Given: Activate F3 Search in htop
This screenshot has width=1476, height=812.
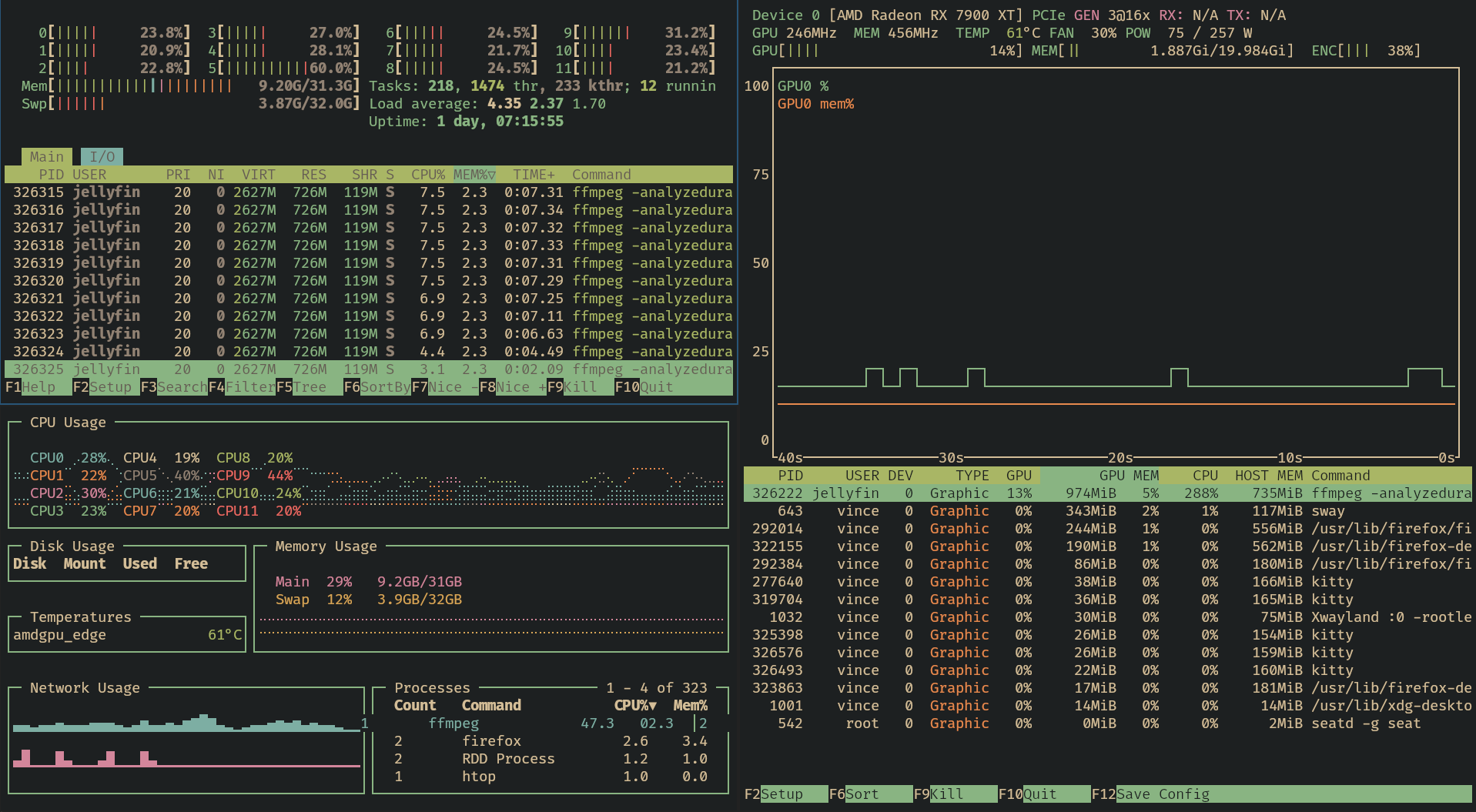Looking at the screenshot, I should (x=174, y=387).
